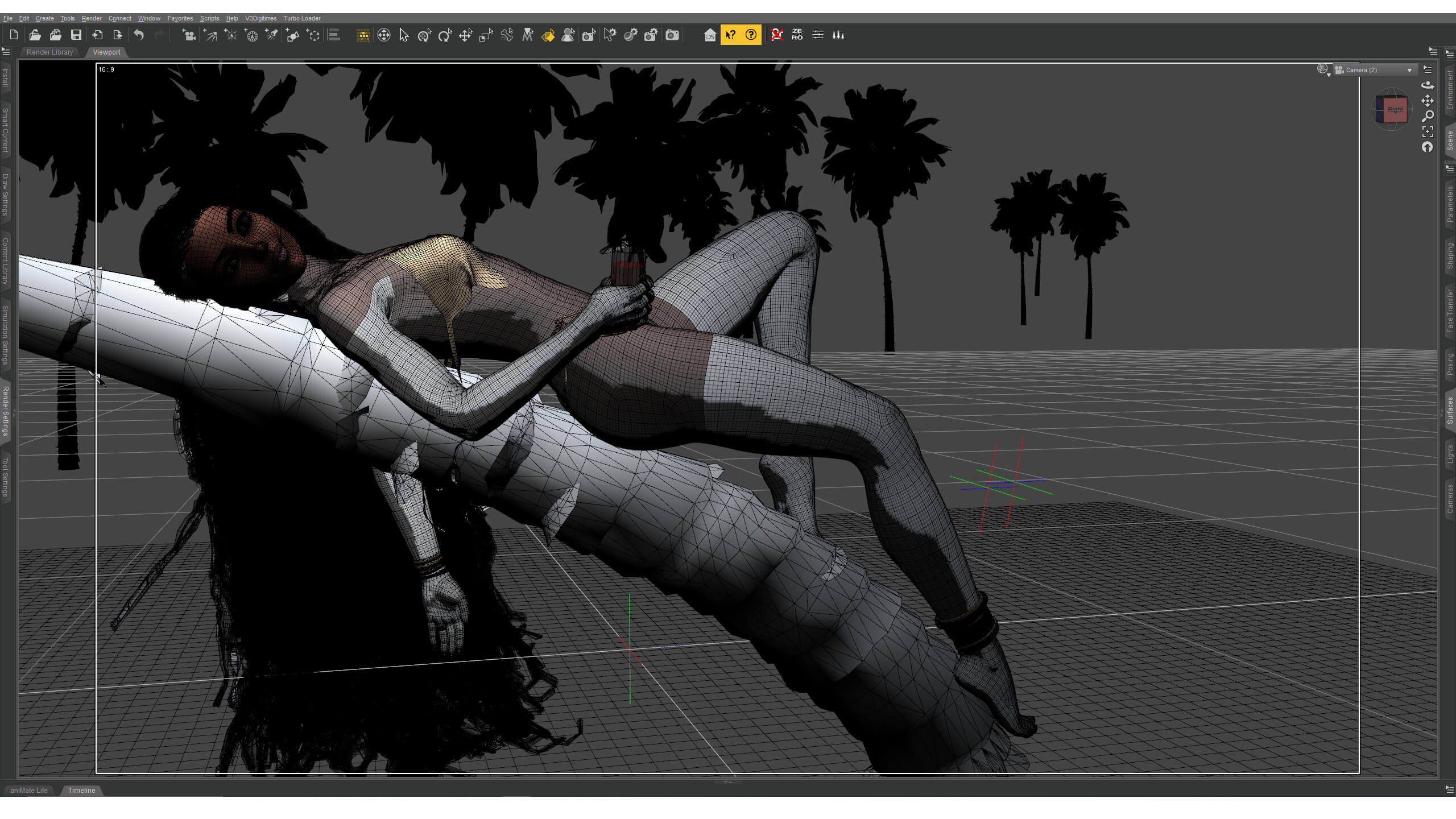Click the Open File folder icon
The width and height of the screenshot is (1456, 819).
coord(35,35)
